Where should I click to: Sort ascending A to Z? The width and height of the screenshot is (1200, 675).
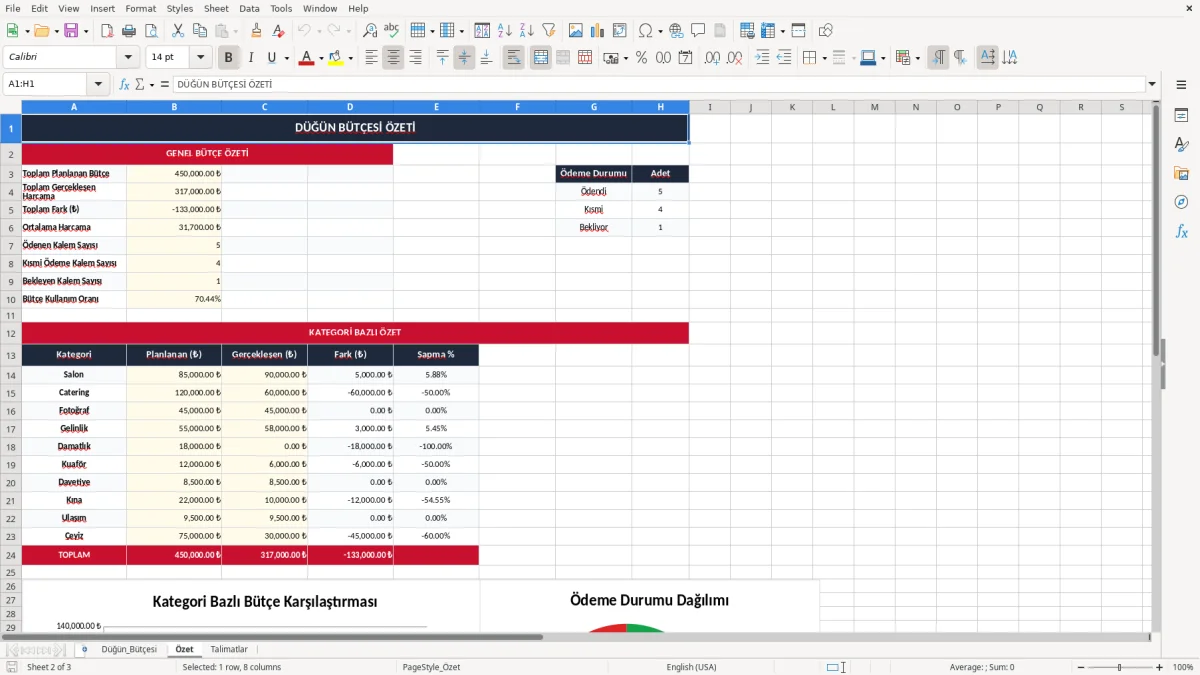click(x=504, y=31)
